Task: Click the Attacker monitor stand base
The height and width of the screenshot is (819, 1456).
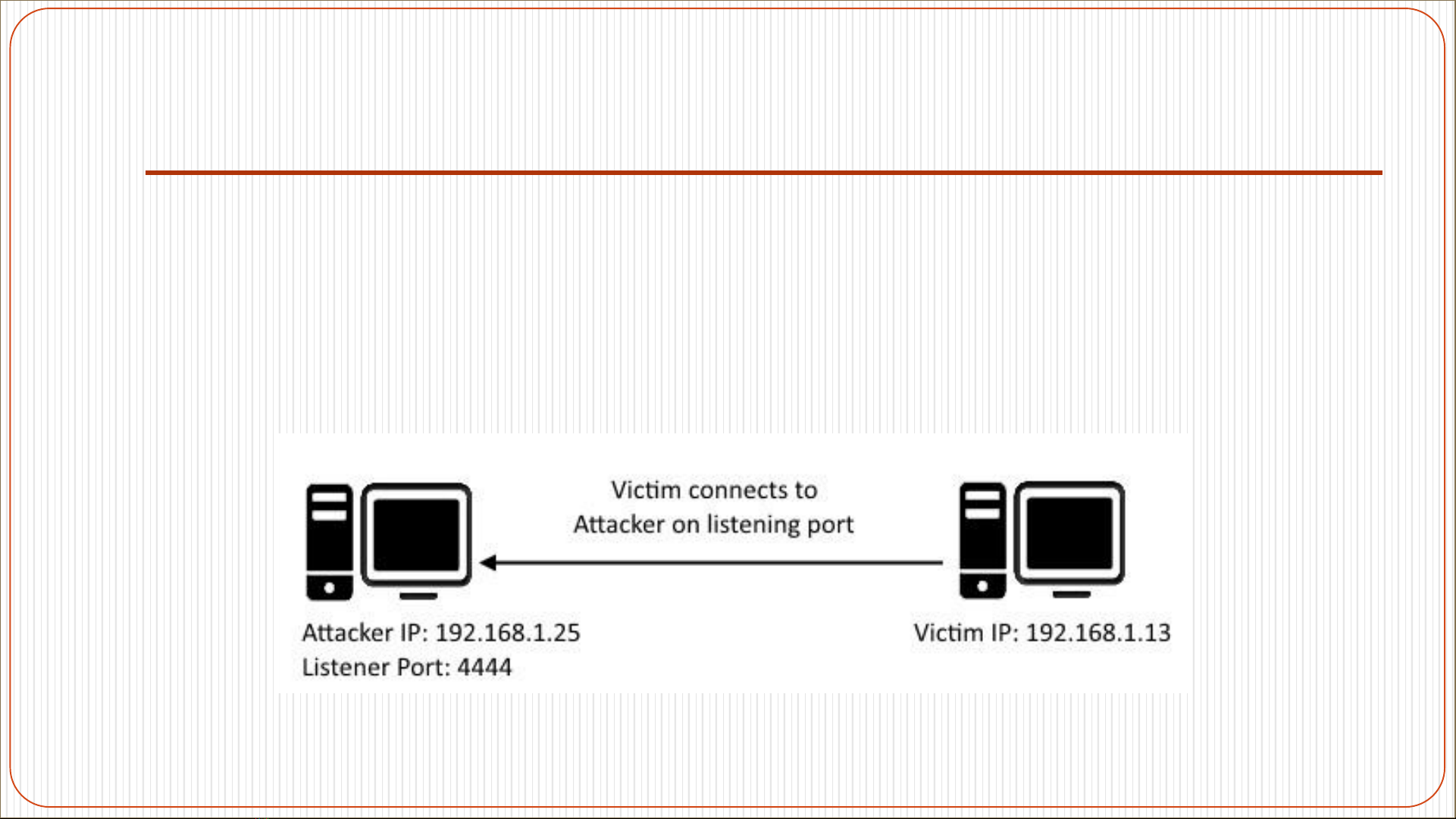Action: (418, 595)
